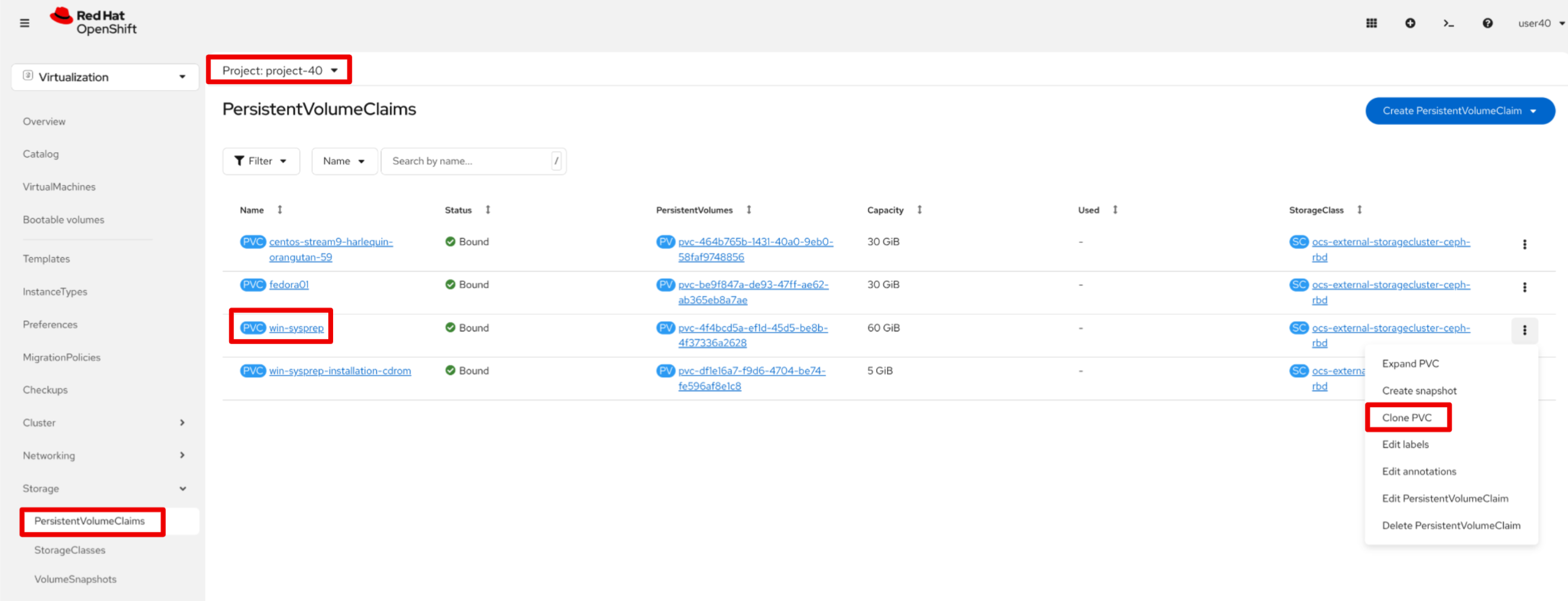
Task: Sort by Name column sort icon
Action: point(280,210)
